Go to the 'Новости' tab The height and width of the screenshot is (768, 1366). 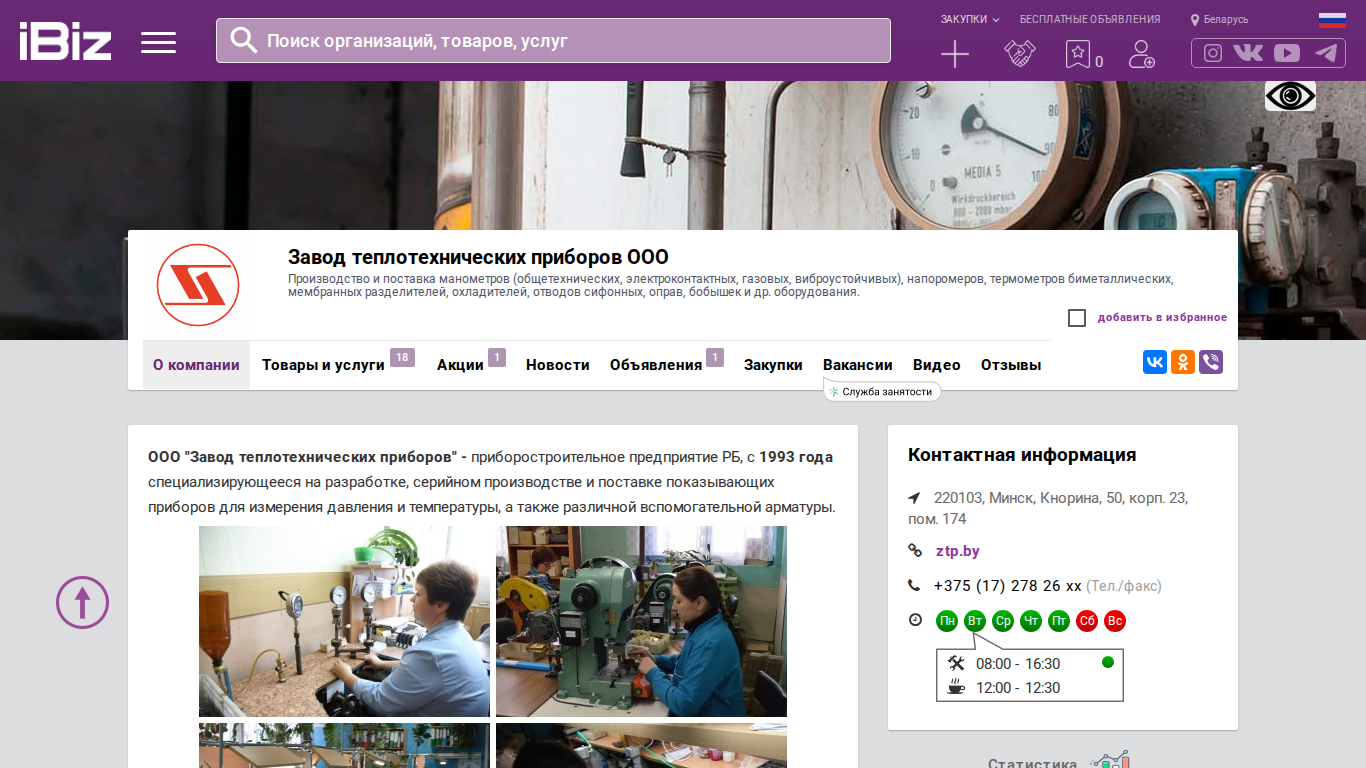point(558,365)
